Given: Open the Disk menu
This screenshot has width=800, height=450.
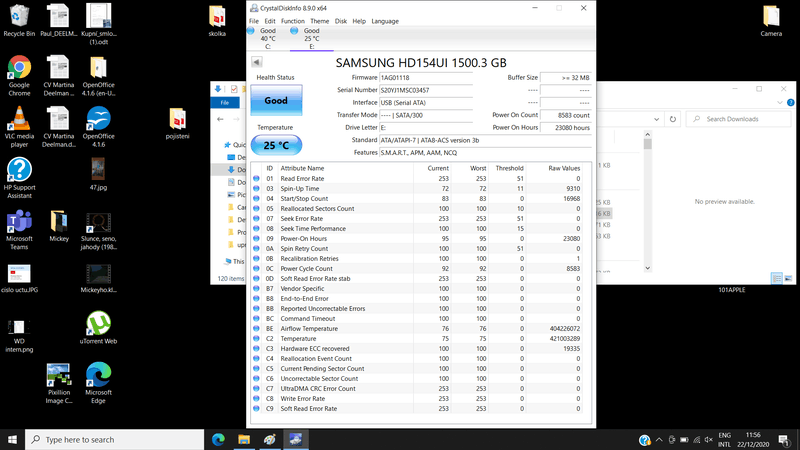Looking at the screenshot, I should coord(341,21).
